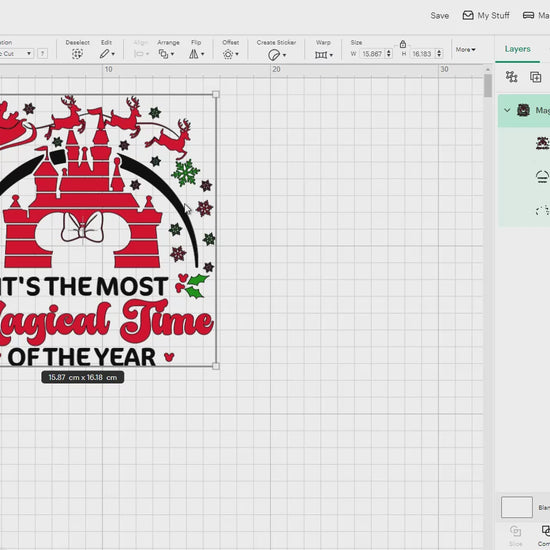Click the width stepper arrows
Viewport: 550px width, 550px height.
[388, 54]
